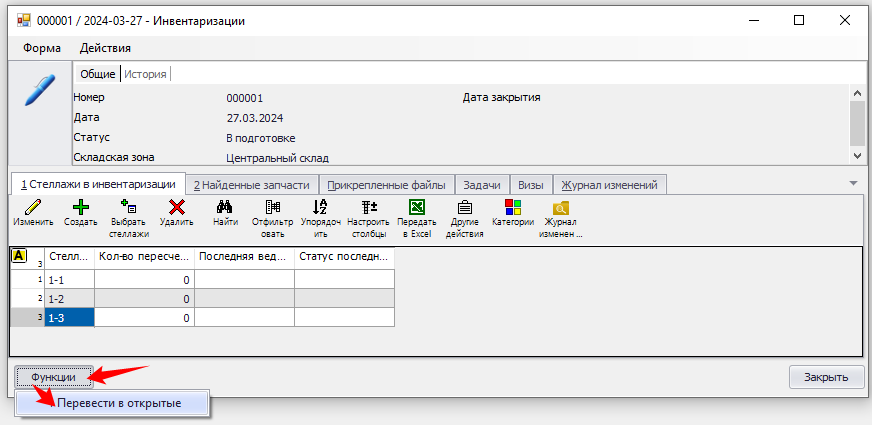
Task: Open Журнал изменений toolbar icon
Action: click(560, 208)
